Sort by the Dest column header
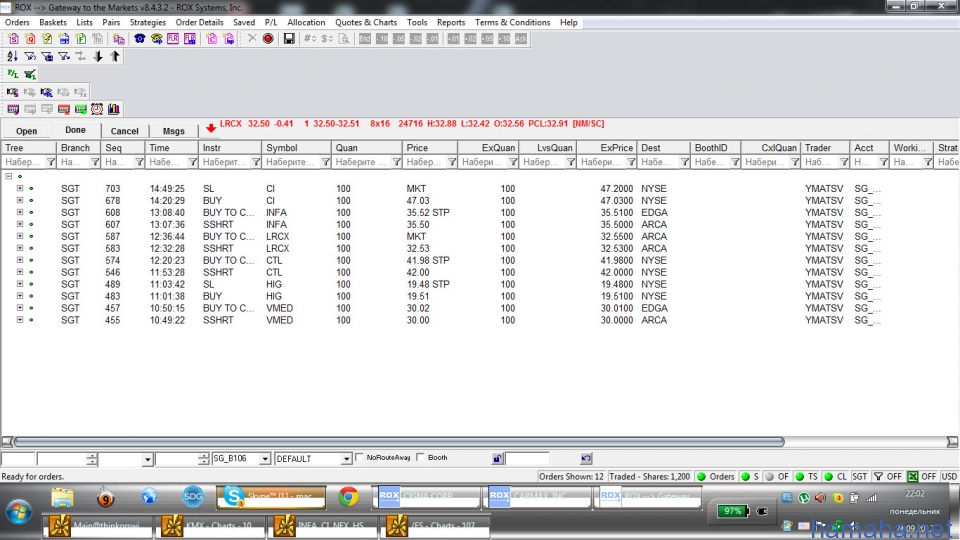The image size is (960, 540). click(x=664, y=148)
